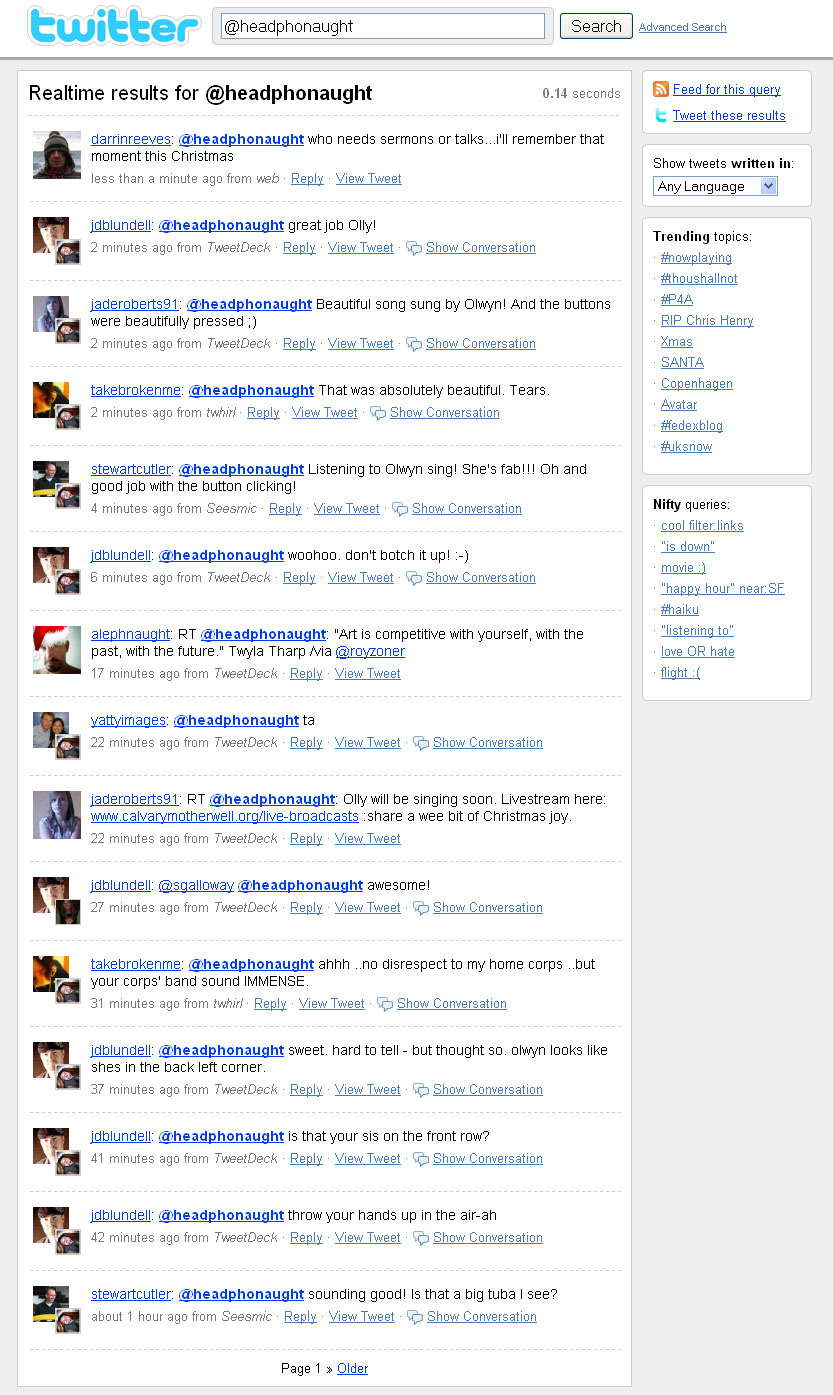Screen dimensions: 833x1395
Task: Open the @royzoner mention link
Action: tap(370, 652)
